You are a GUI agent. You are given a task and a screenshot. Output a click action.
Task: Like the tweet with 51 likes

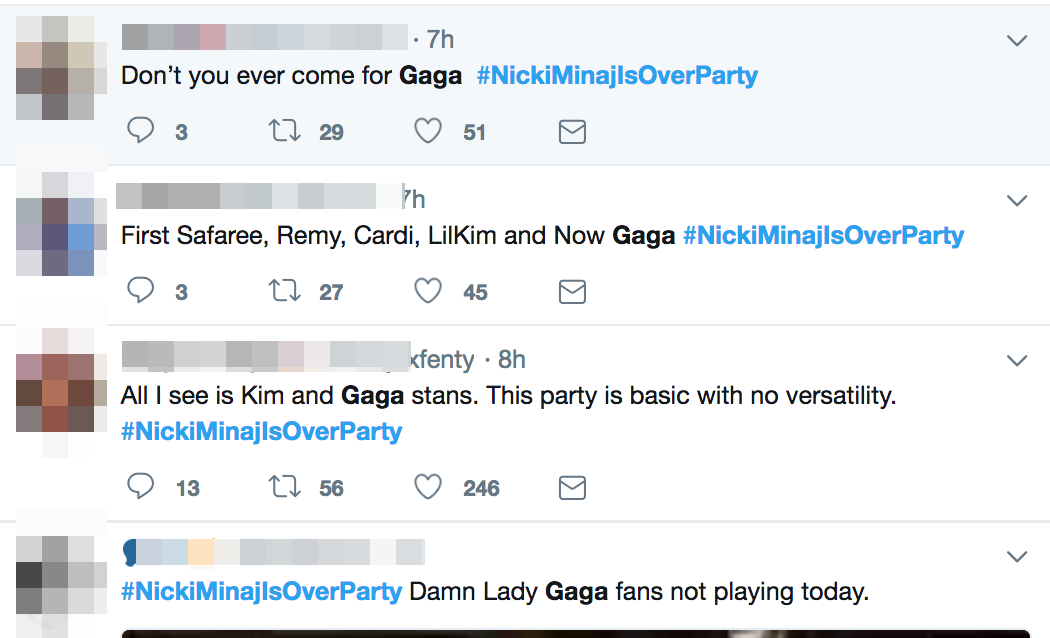coord(428,131)
